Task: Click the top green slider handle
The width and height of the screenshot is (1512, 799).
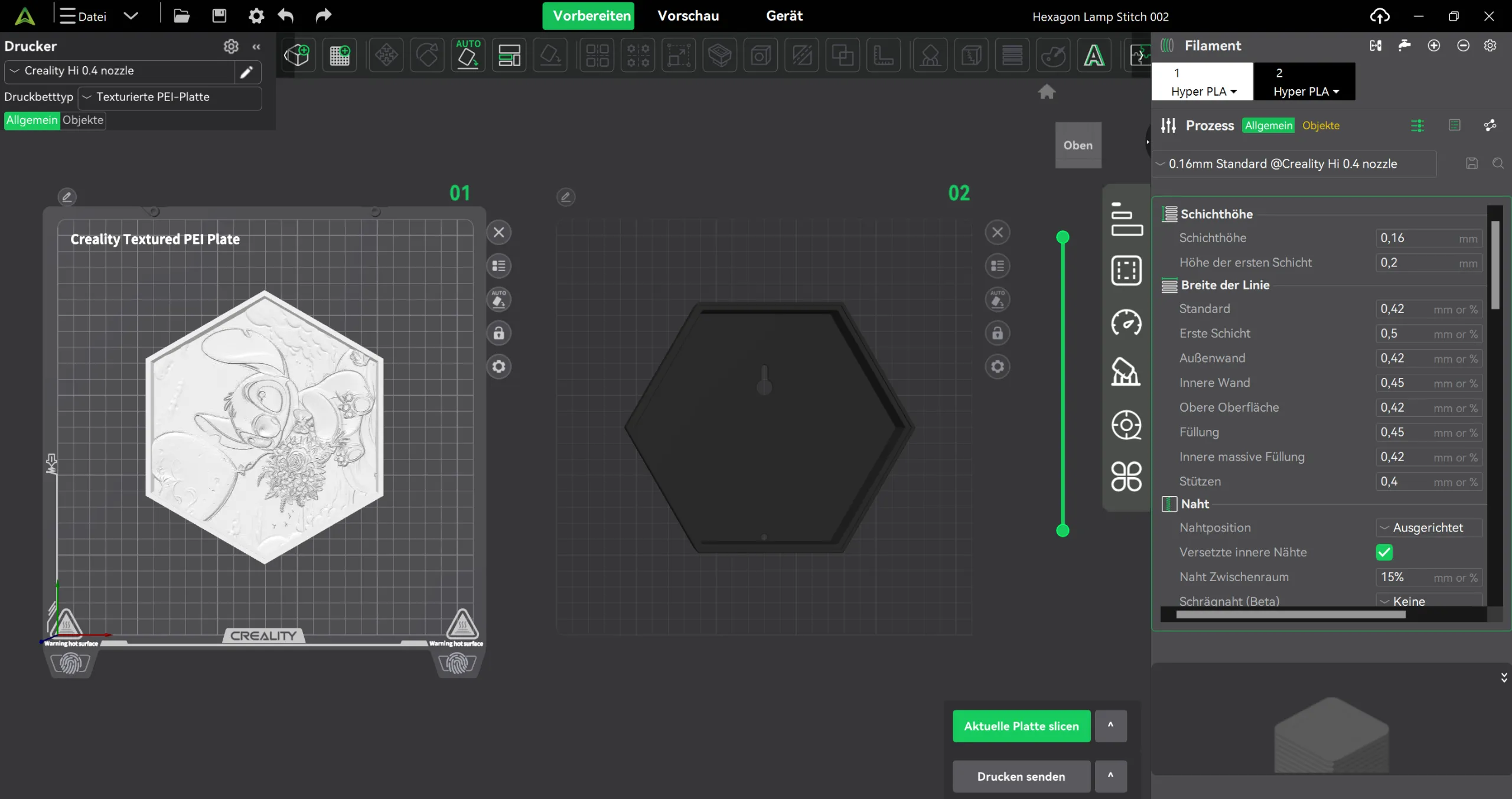Action: click(1063, 237)
